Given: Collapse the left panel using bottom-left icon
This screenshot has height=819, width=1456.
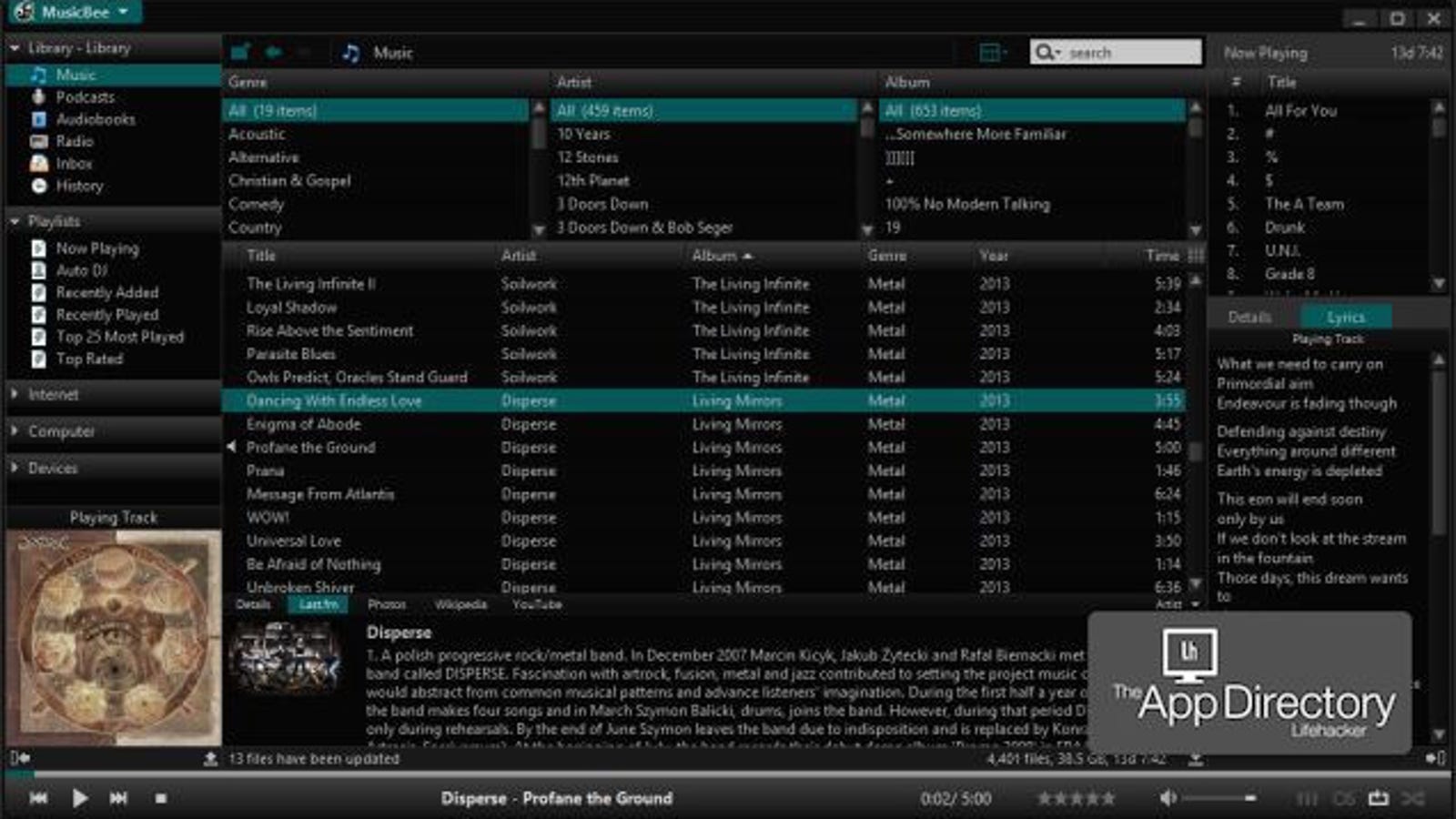Looking at the screenshot, I should pos(19,757).
